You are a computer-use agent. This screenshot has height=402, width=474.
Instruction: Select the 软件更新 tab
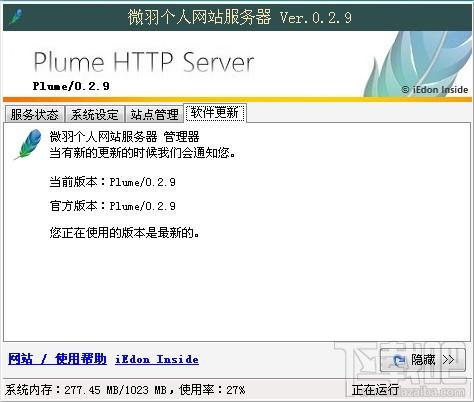coord(215,113)
